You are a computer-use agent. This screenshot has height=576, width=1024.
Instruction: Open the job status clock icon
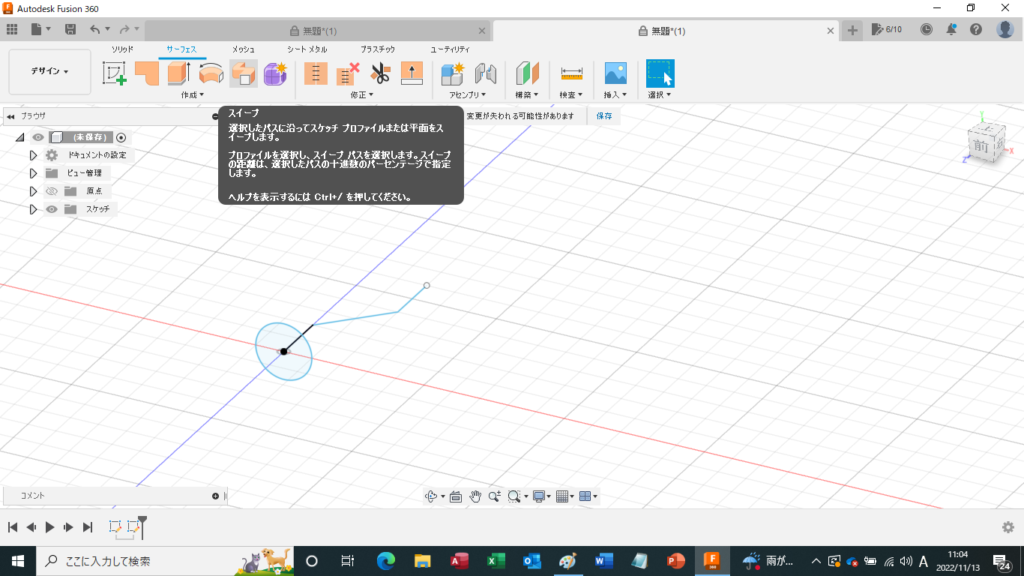tap(926, 29)
